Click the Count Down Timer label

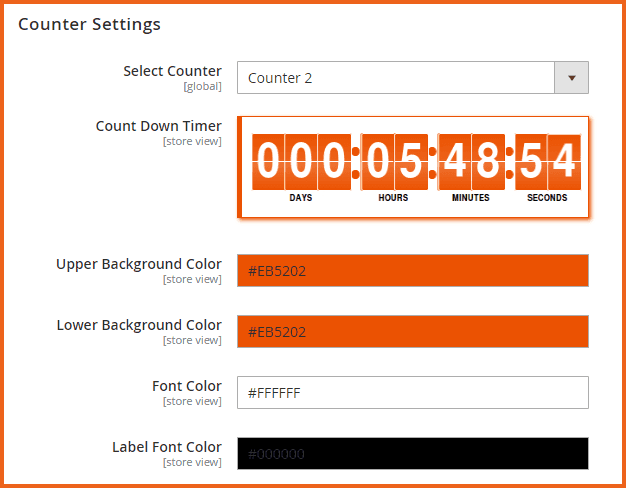158,126
